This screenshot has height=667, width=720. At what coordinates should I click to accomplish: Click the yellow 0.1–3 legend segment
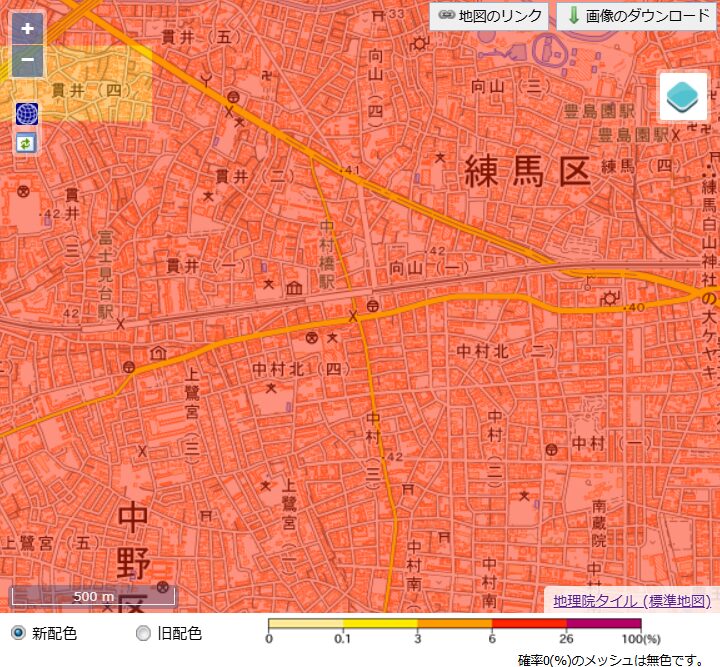point(380,624)
